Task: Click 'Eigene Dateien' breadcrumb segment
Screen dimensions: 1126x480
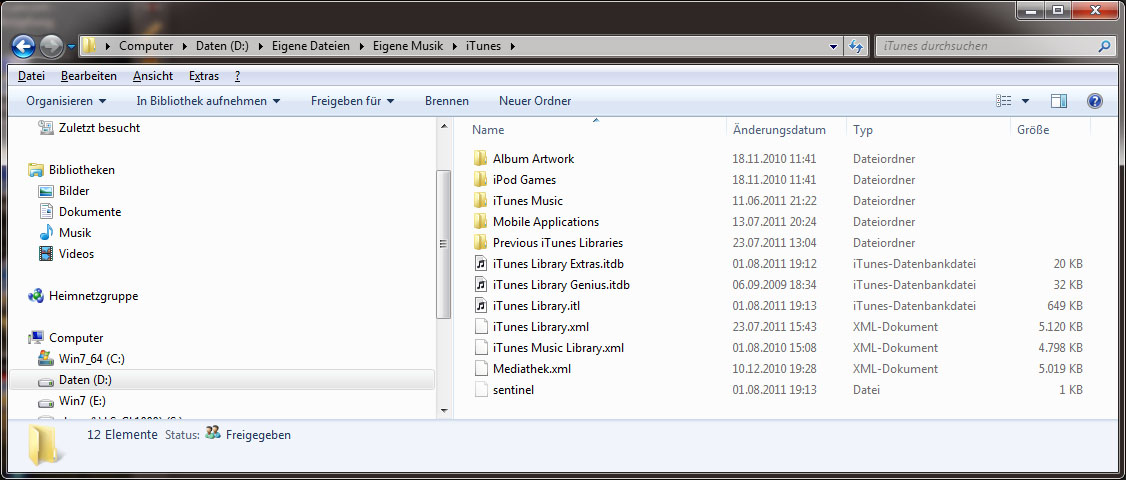Action: (x=311, y=46)
